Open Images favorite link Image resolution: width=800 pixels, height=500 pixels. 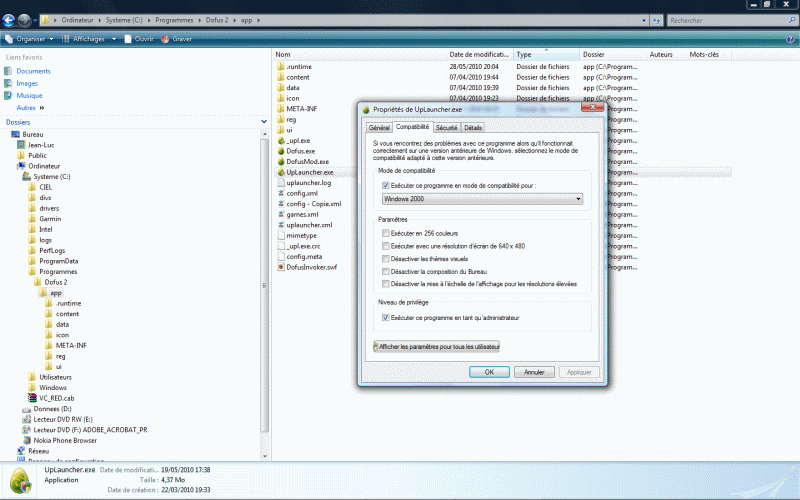(x=27, y=83)
